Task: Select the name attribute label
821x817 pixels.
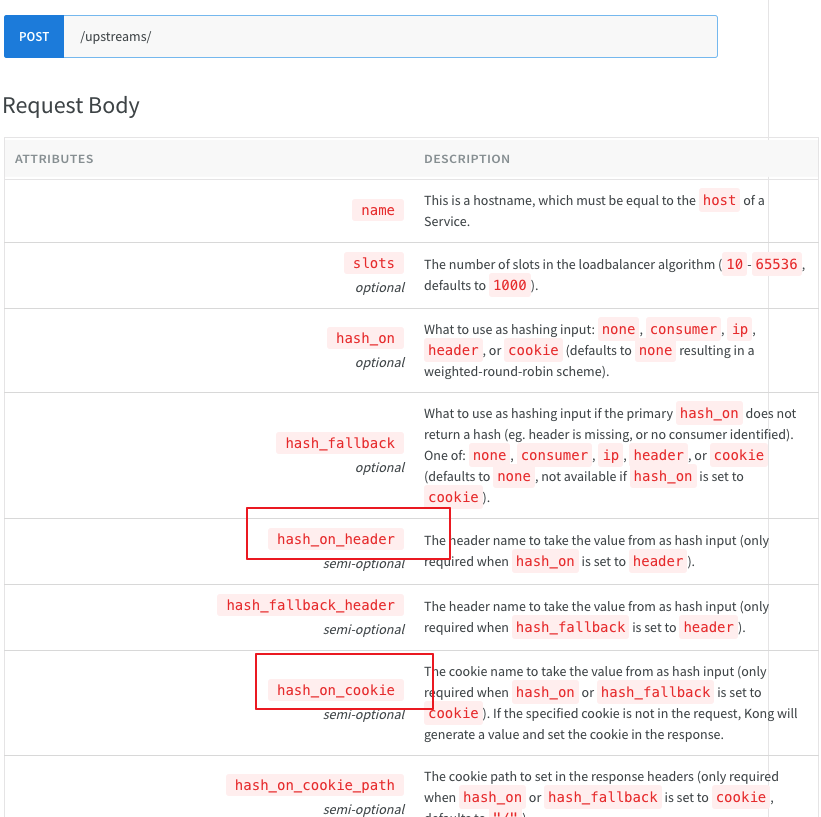Action: point(378,210)
